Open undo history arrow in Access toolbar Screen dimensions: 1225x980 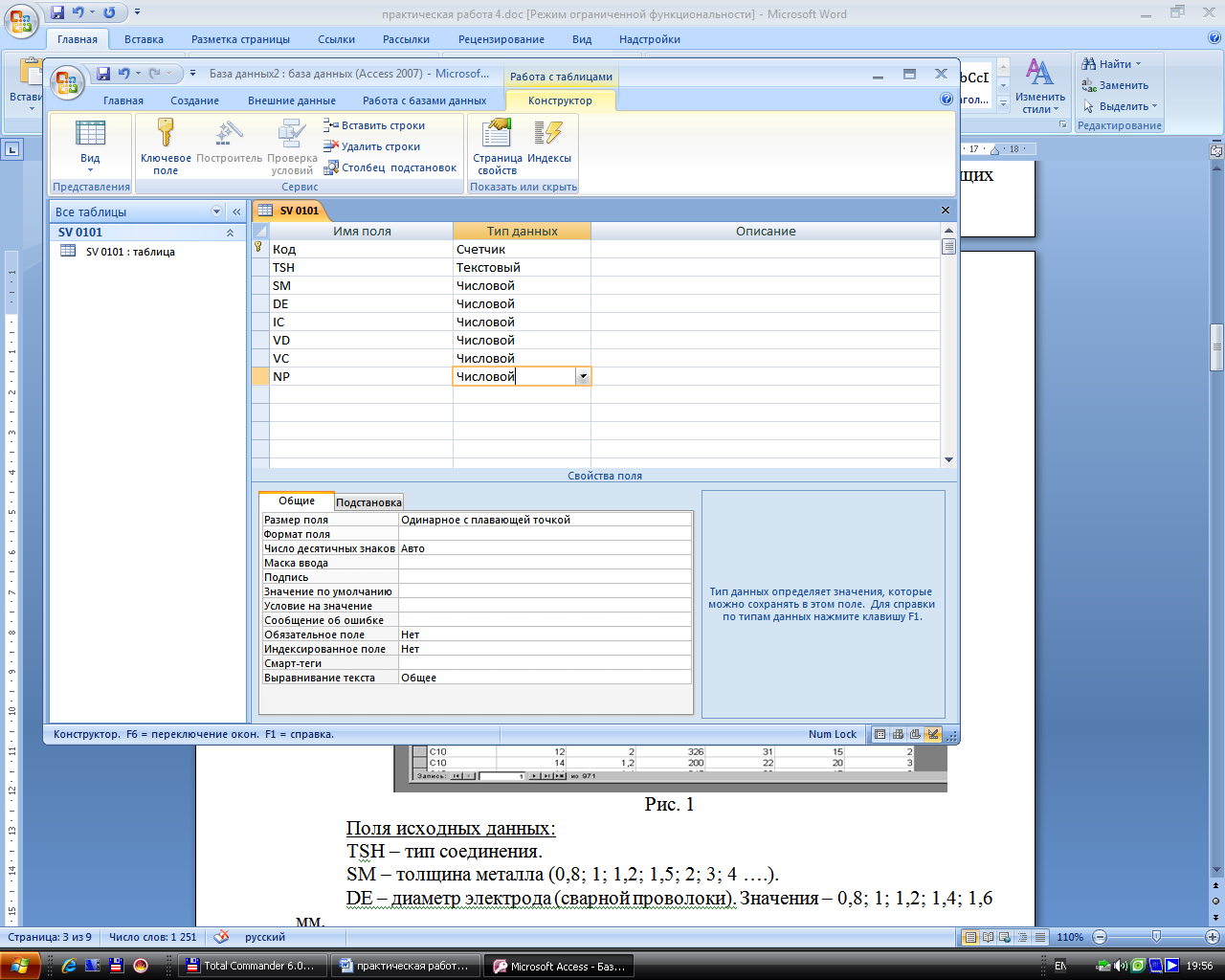(x=139, y=74)
